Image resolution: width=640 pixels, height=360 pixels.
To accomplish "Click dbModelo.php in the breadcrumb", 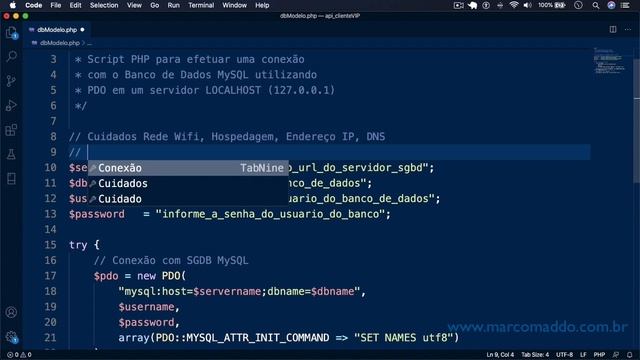I will click(x=60, y=43).
